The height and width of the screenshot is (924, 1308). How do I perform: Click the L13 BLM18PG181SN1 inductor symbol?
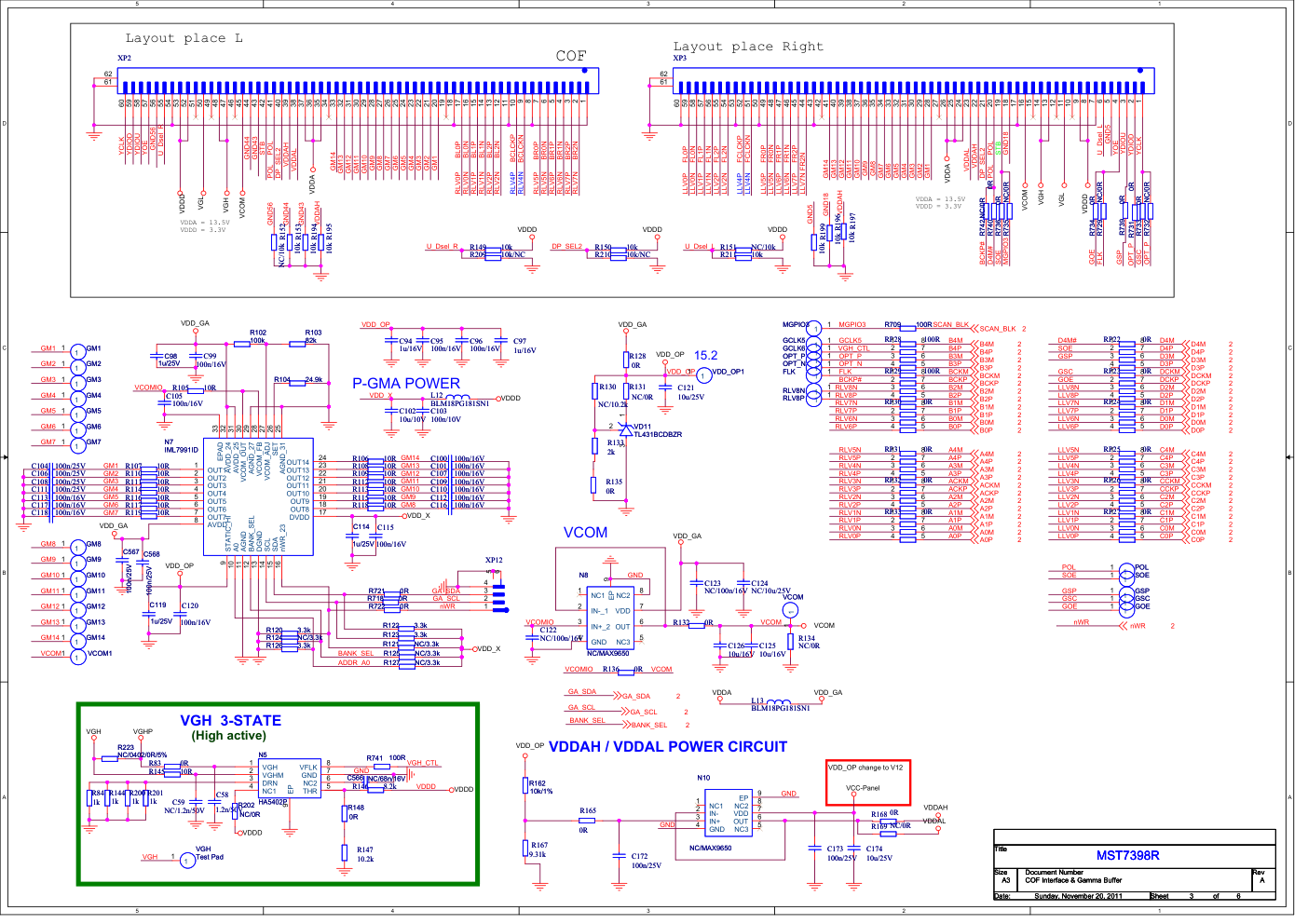tap(770, 702)
